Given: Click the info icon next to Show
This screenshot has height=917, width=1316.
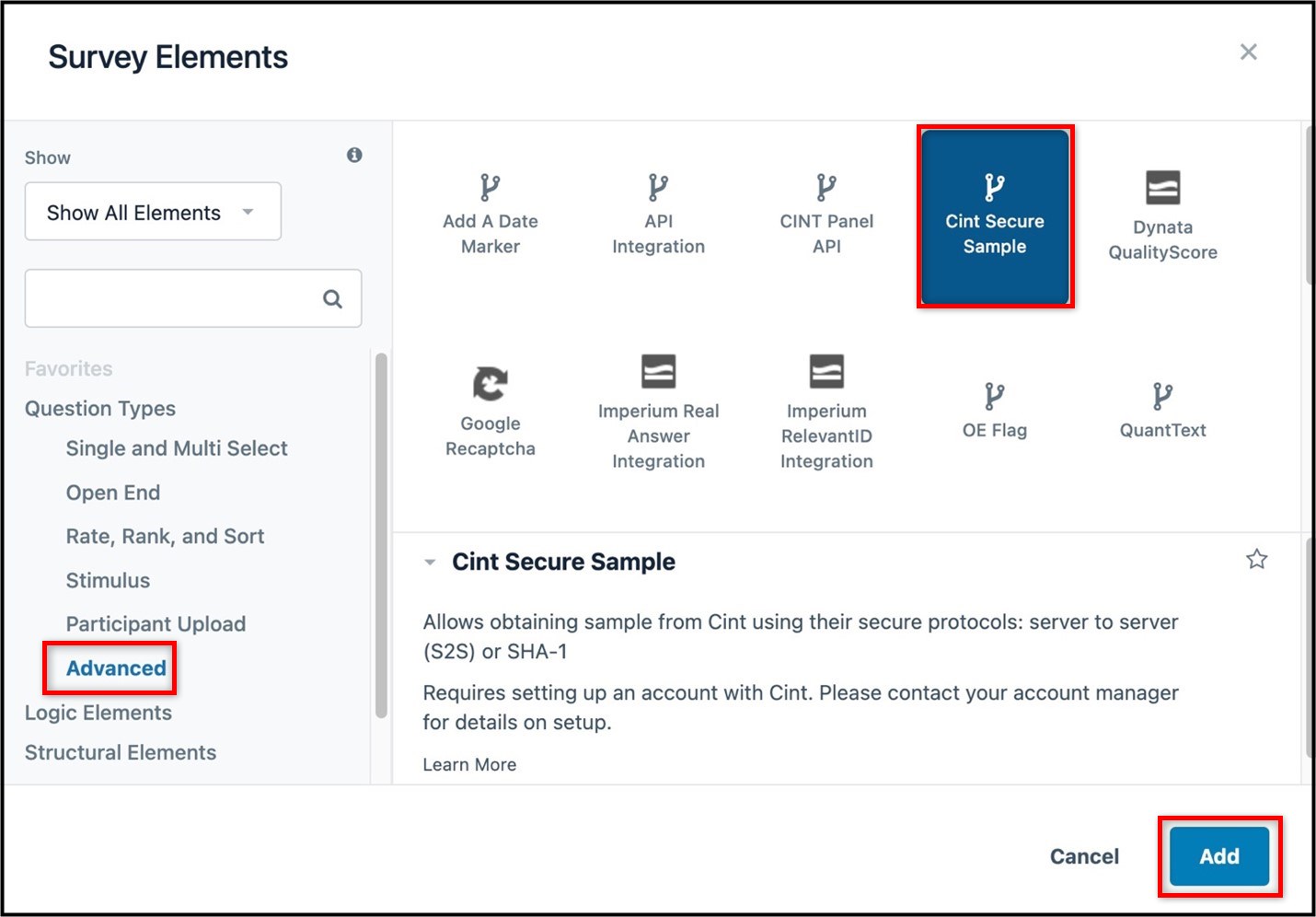Looking at the screenshot, I should tap(354, 155).
